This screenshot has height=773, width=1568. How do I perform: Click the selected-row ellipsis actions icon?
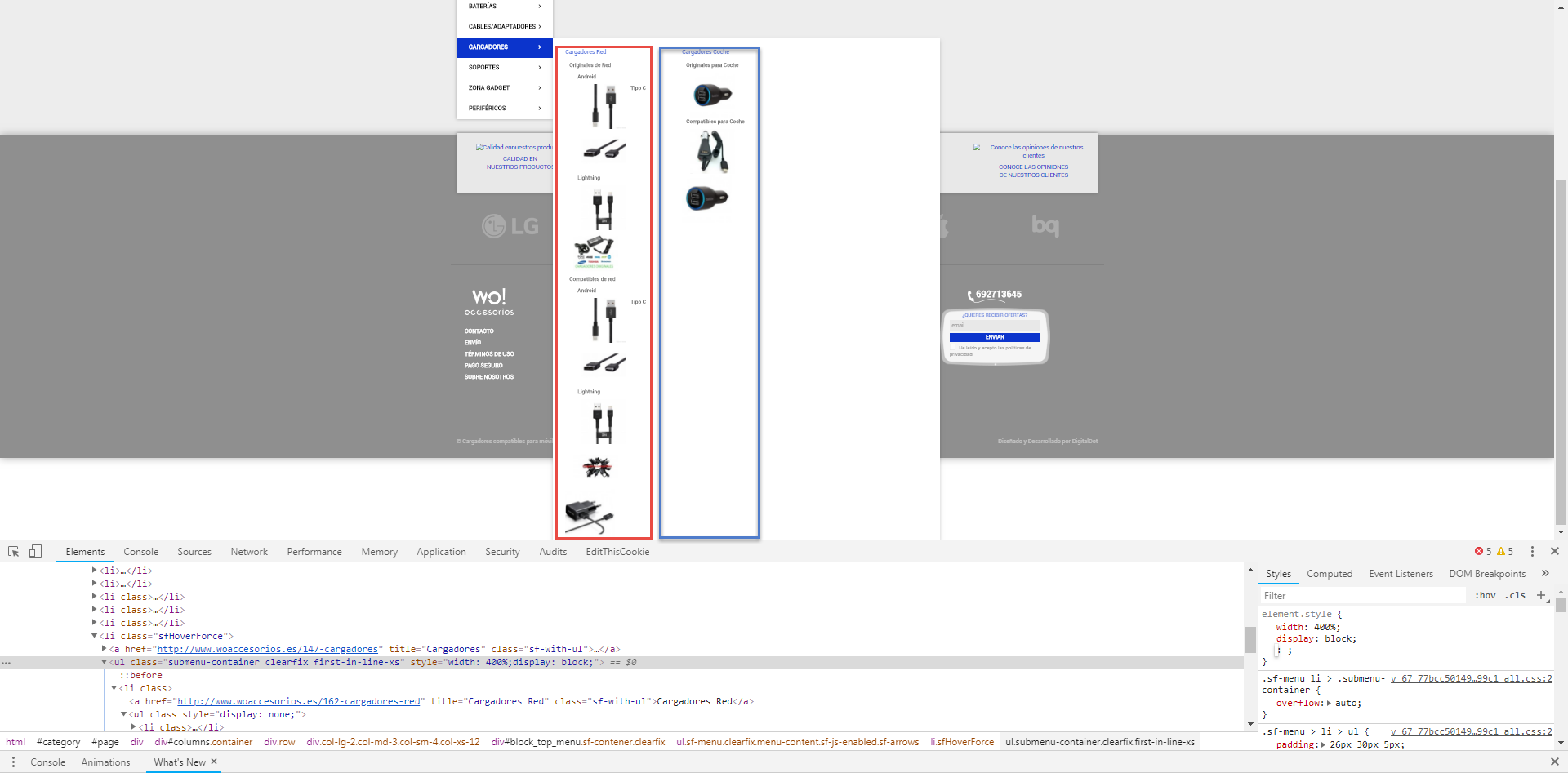point(7,663)
